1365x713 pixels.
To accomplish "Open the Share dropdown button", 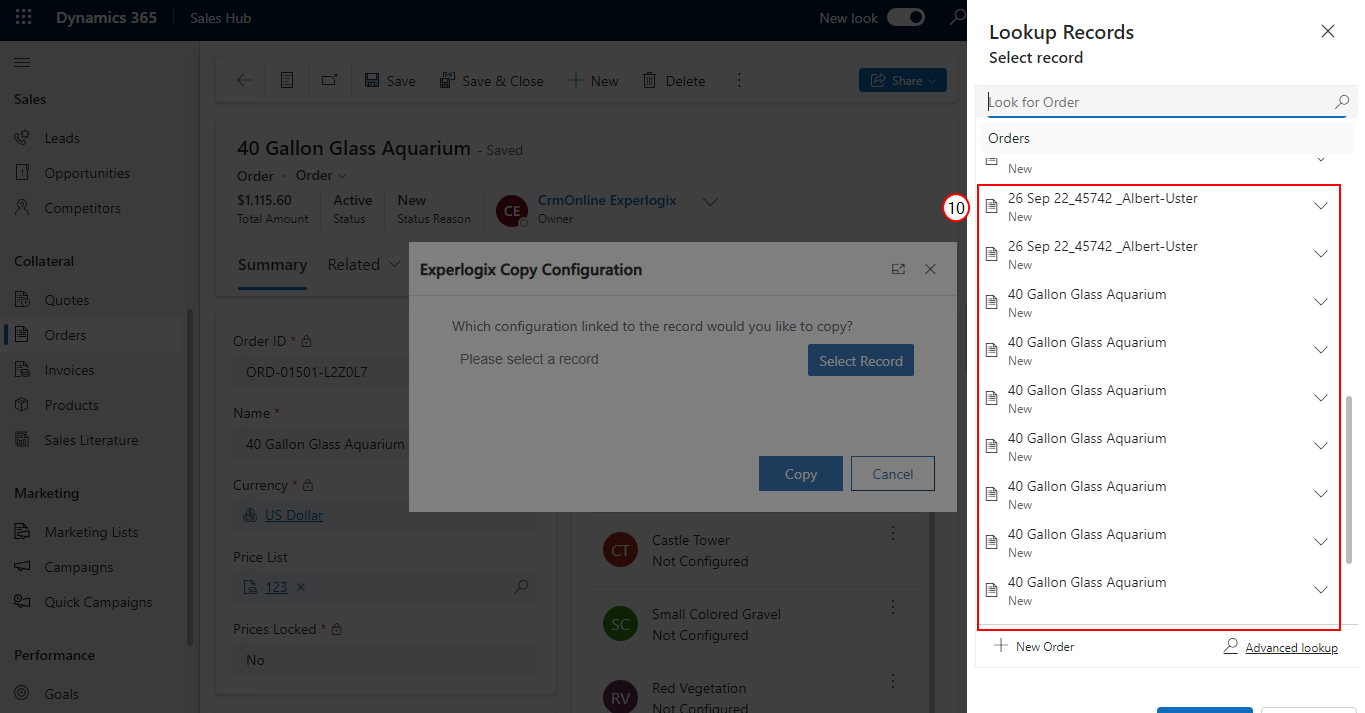I will coord(903,81).
